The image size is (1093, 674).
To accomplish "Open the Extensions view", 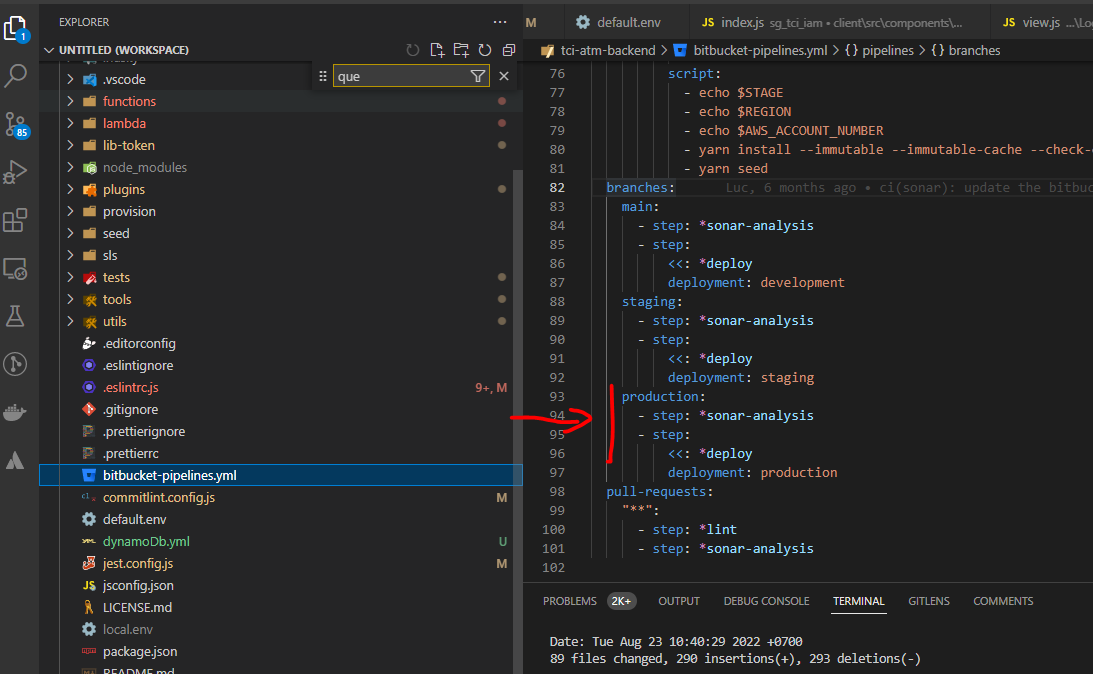I will [x=15, y=220].
